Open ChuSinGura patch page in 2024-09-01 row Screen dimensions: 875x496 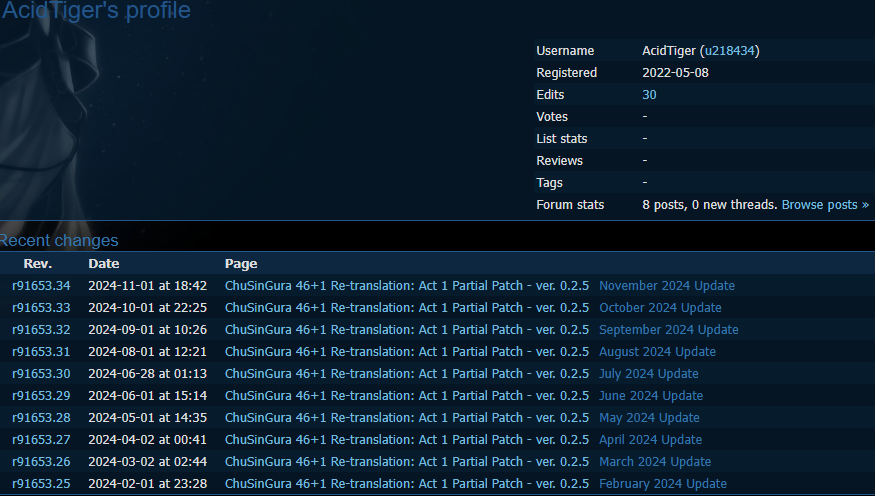pyautogui.click(x=407, y=330)
